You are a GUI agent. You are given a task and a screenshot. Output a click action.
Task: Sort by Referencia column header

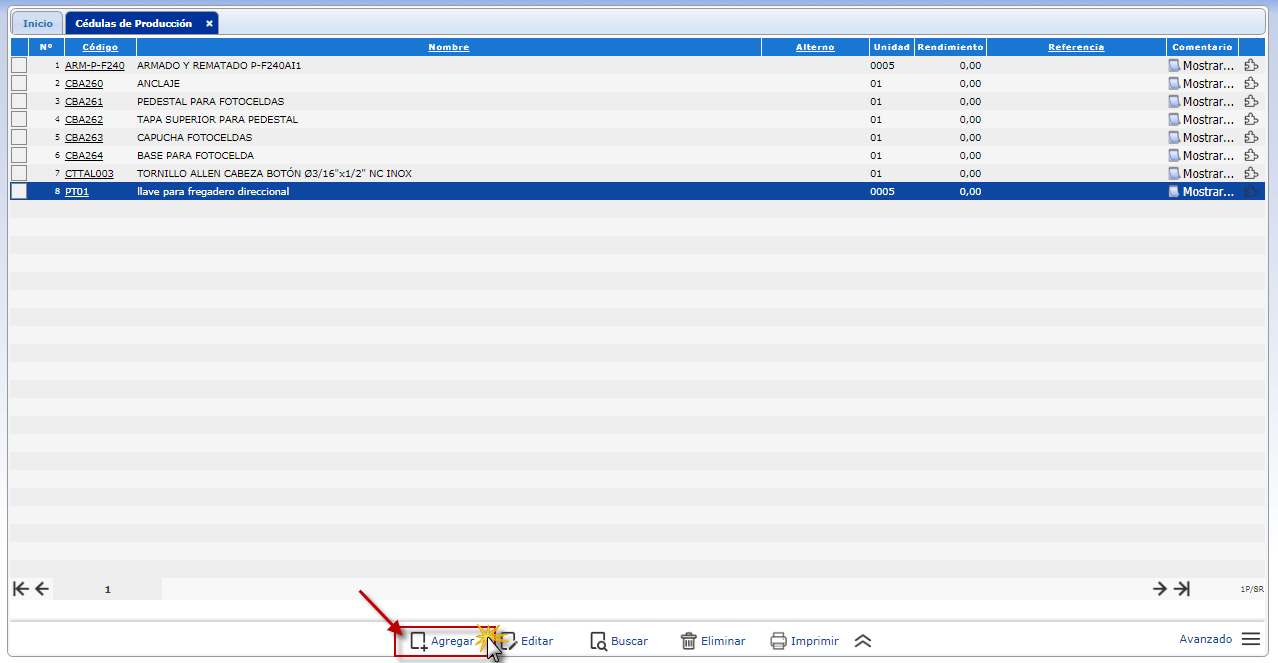[1076, 47]
